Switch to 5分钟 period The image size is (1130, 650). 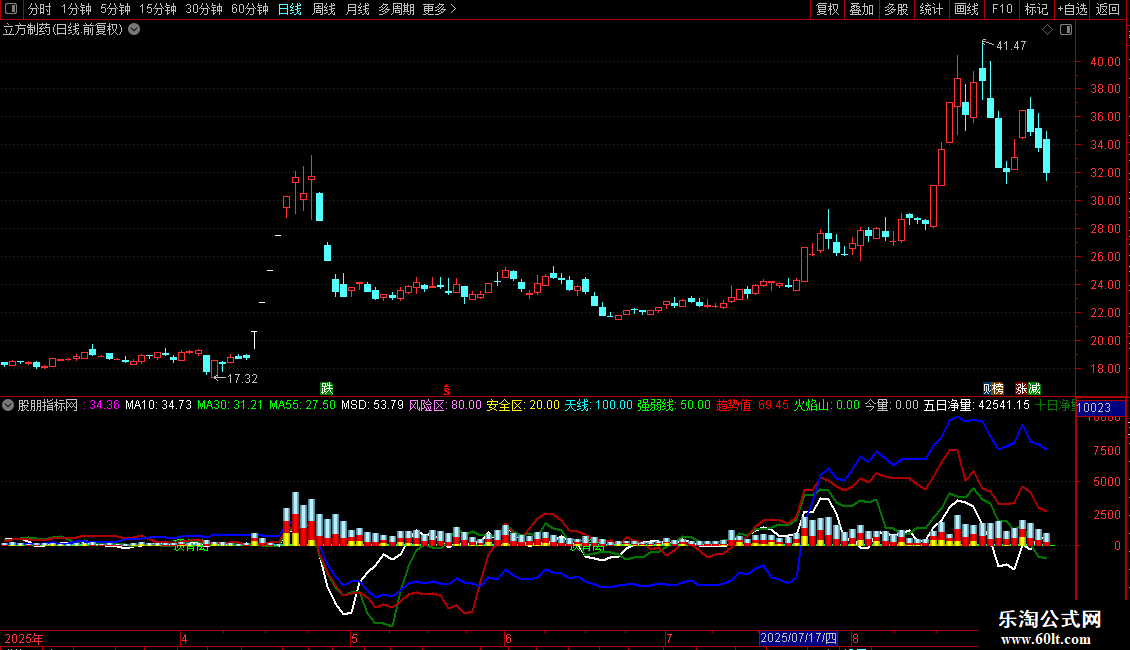point(115,9)
